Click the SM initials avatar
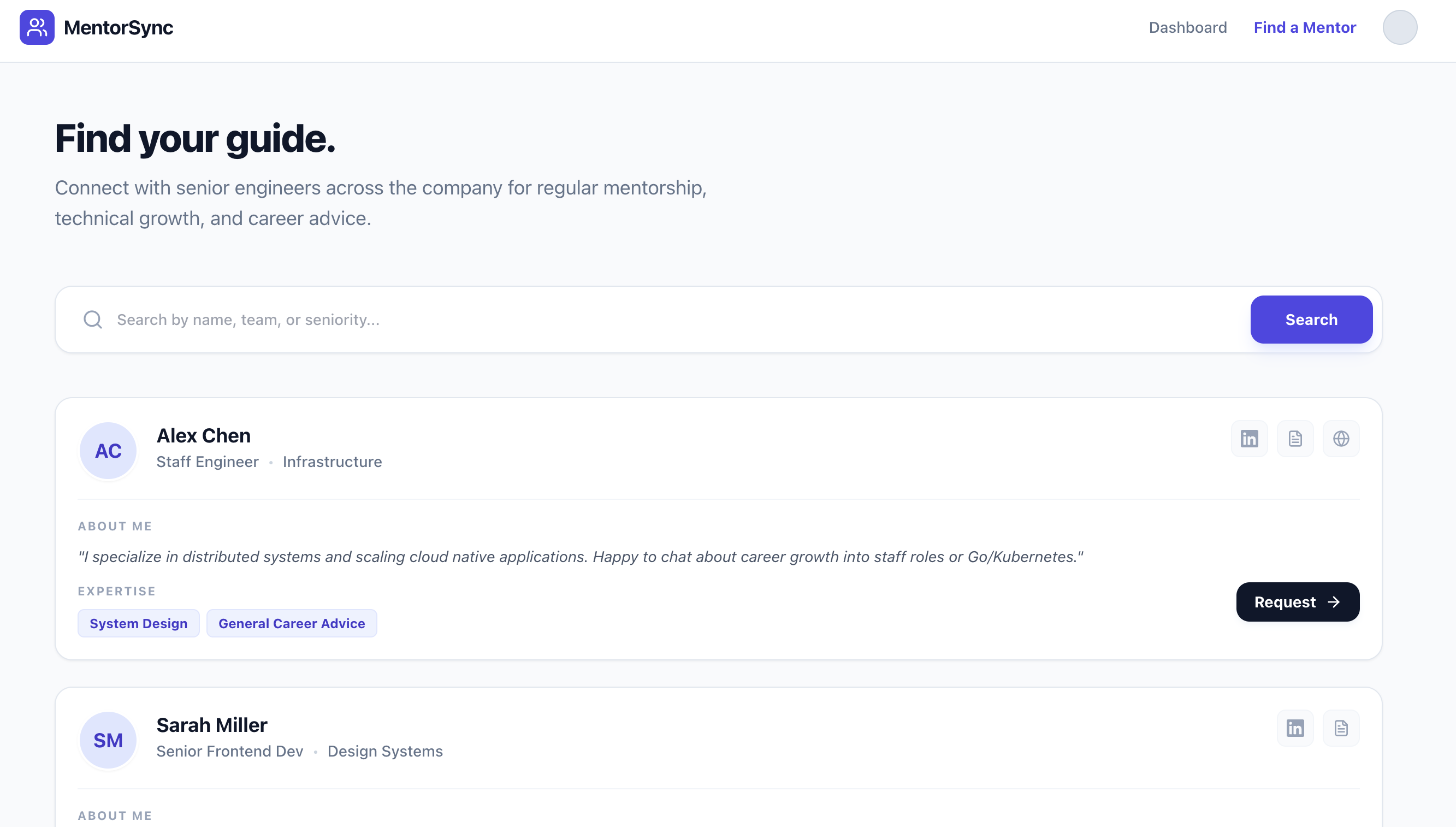Screen dimensions: 1456x827 [108, 741]
